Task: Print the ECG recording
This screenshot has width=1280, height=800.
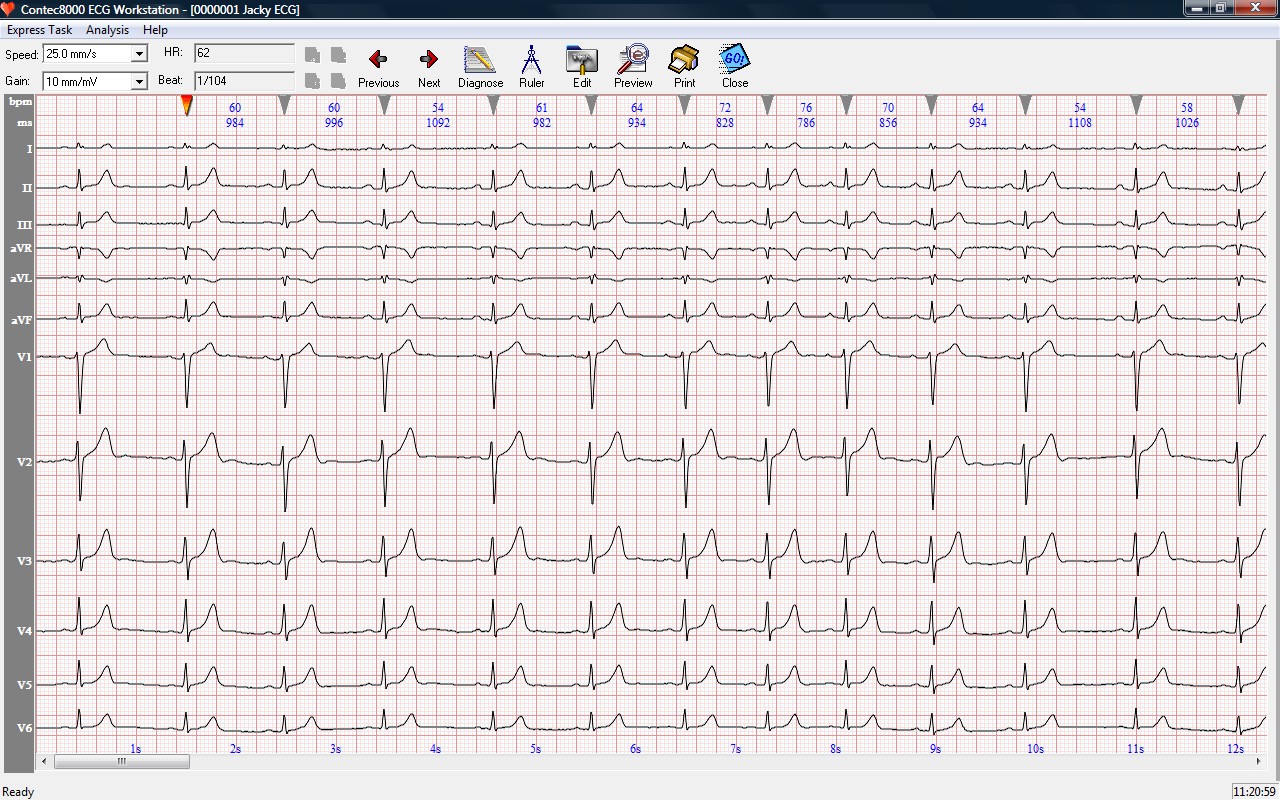Action: pyautogui.click(x=684, y=67)
